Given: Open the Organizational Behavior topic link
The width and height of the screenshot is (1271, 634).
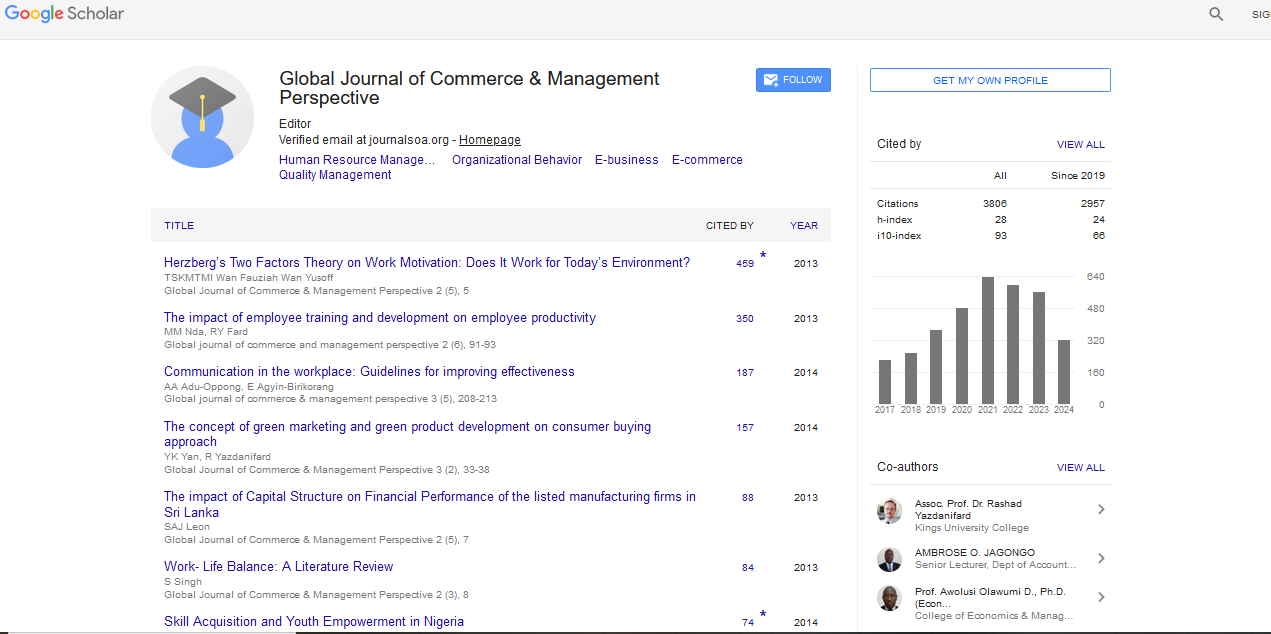Looking at the screenshot, I should pyautogui.click(x=516, y=160).
